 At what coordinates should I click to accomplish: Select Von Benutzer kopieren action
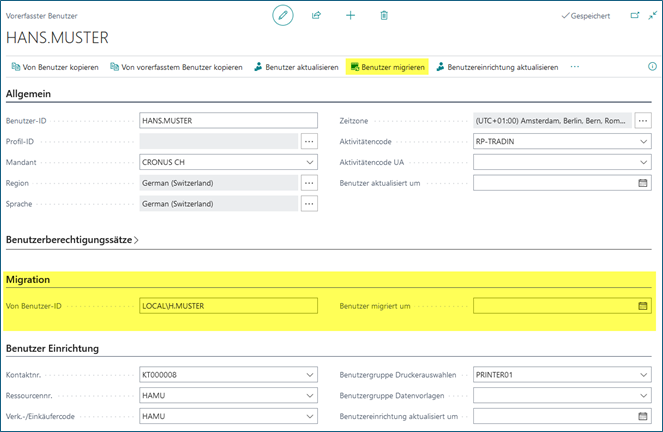(x=55, y=67)
